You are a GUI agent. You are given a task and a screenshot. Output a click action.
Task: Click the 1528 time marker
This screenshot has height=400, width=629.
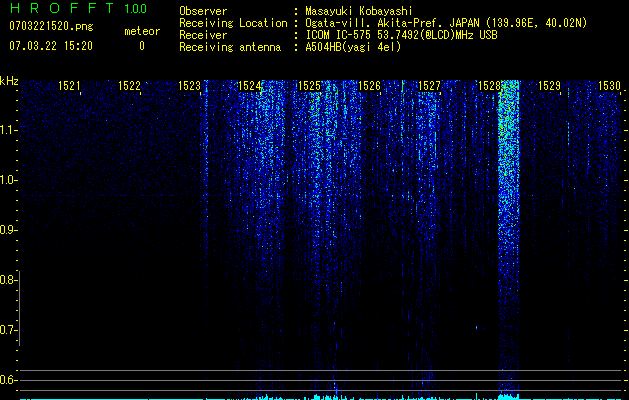(489, 85)
